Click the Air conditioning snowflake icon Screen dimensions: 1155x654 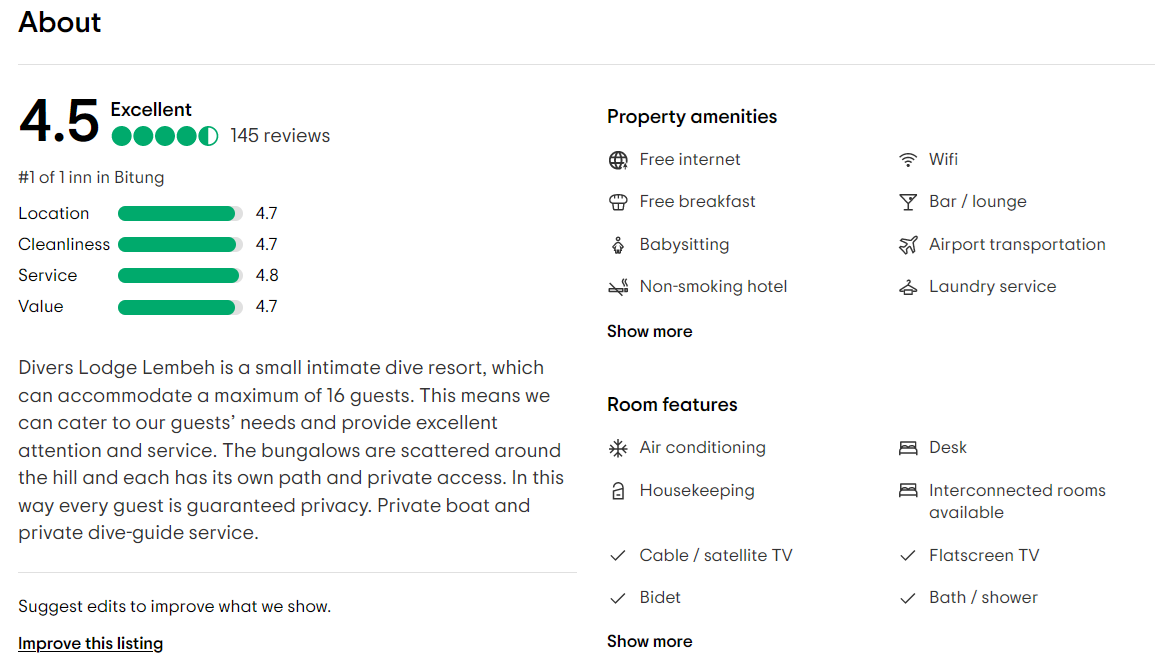click(x=618, y=448)
